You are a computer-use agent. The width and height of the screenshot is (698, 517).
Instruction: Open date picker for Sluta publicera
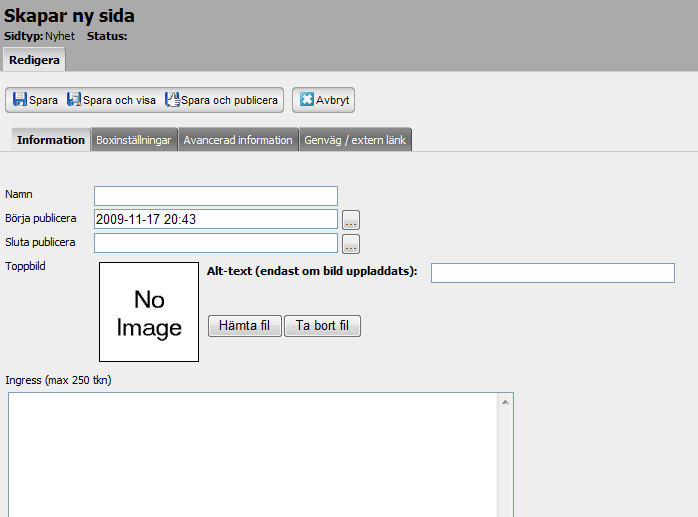351,244
